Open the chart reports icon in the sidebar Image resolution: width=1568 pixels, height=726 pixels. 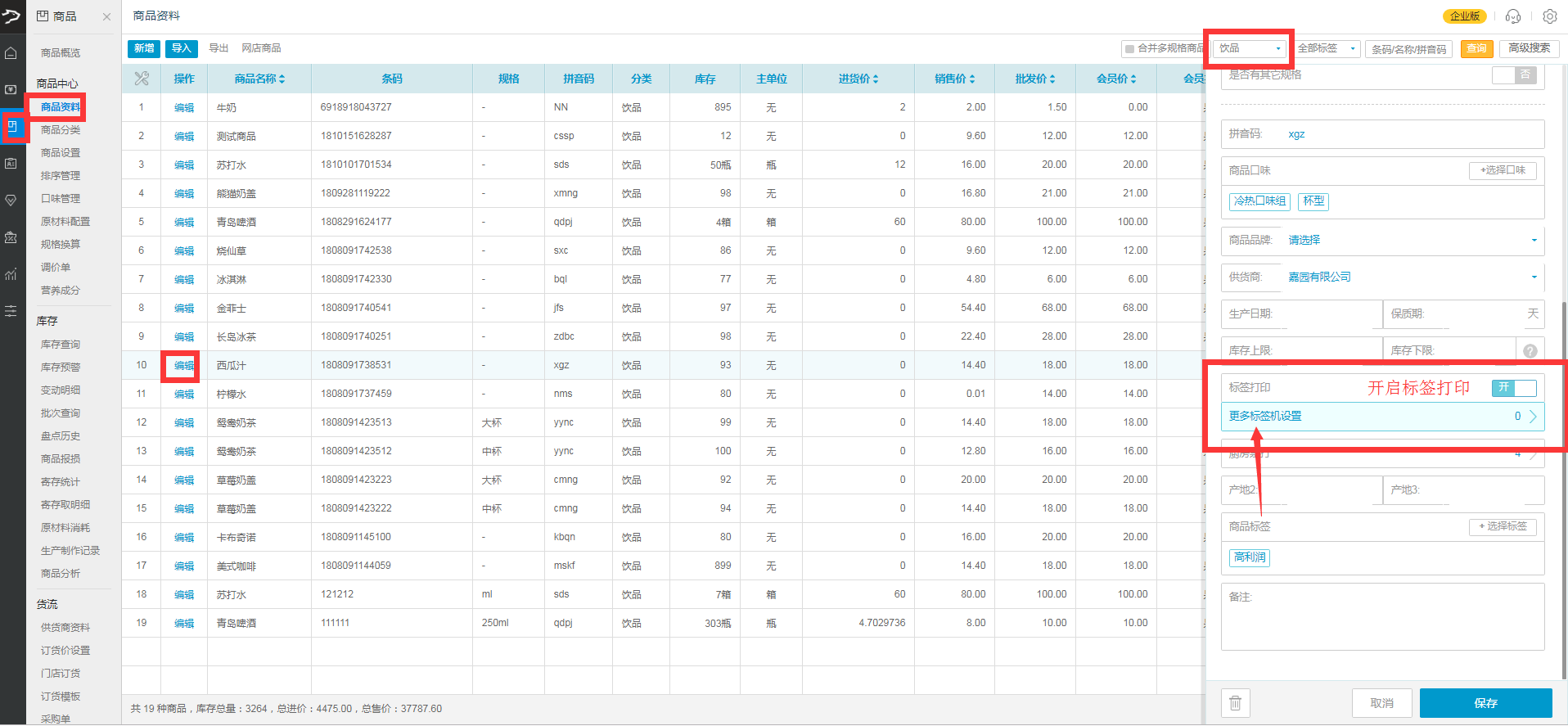click(11, 274)
